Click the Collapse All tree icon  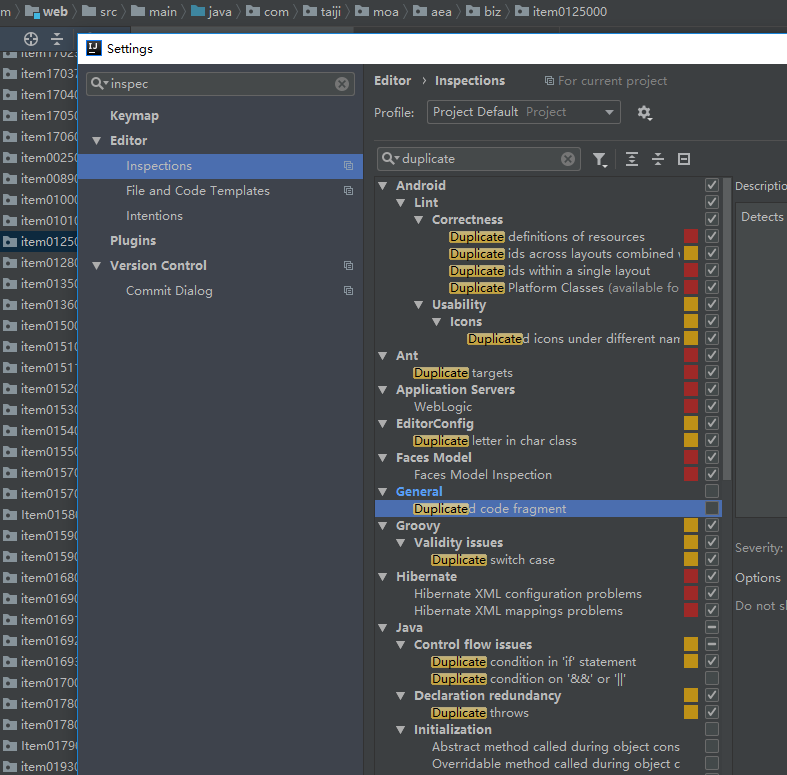click(x=658, y=159)
